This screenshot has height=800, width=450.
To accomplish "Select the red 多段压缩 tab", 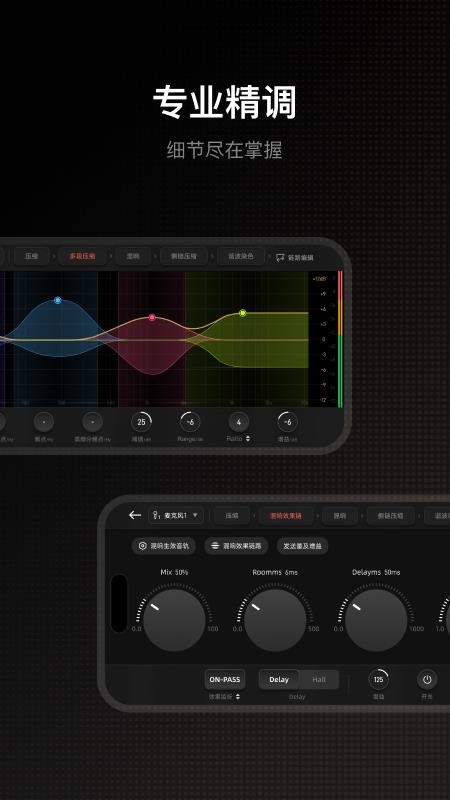I will point(83,256).
